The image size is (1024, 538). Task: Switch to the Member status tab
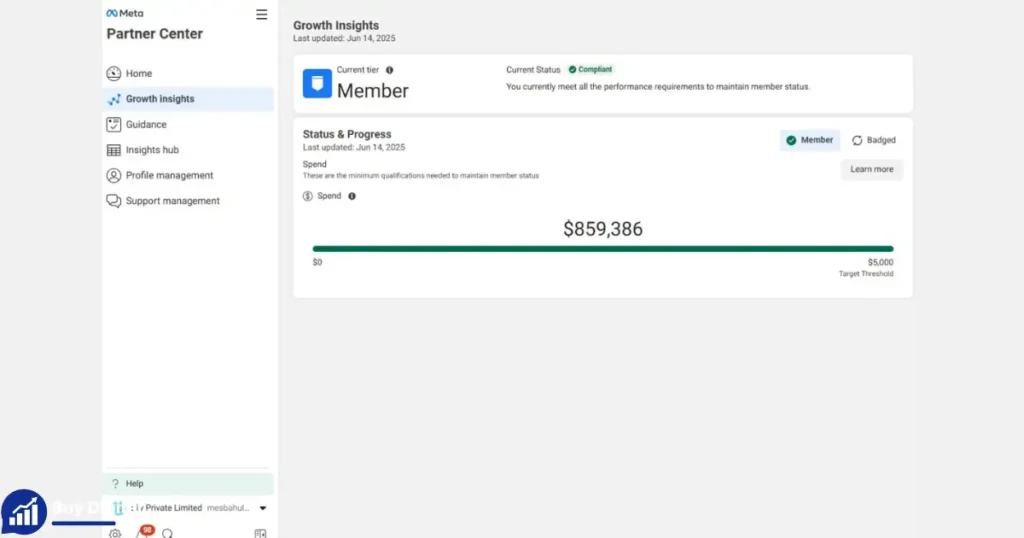point(810,140)
